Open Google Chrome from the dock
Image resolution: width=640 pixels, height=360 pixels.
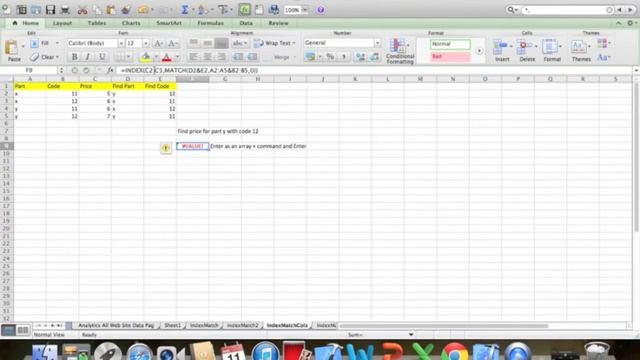pyautogui.click(x=454, y=351)
